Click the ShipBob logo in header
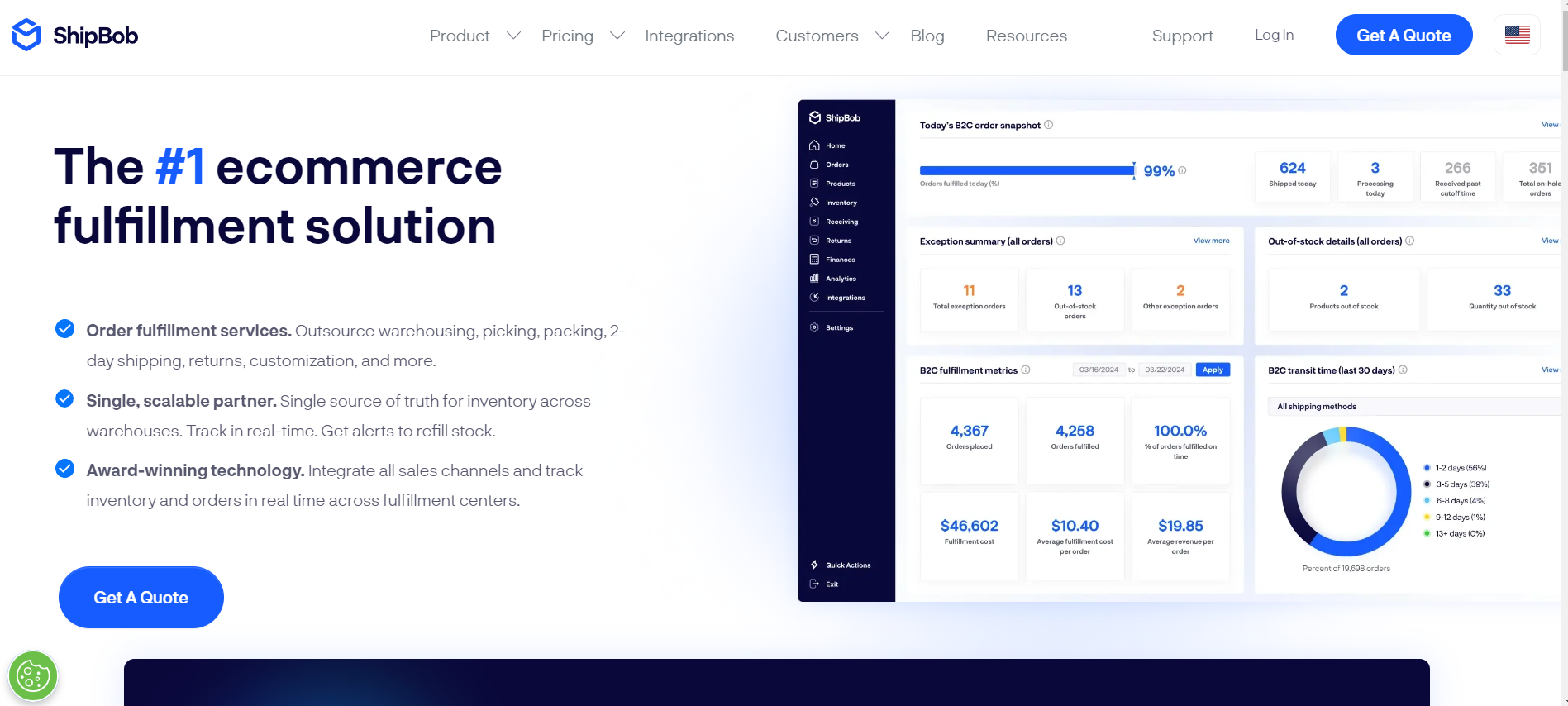Image resolution: width=1568 pixels, height=706 pixels. click(x=74, y=35)
